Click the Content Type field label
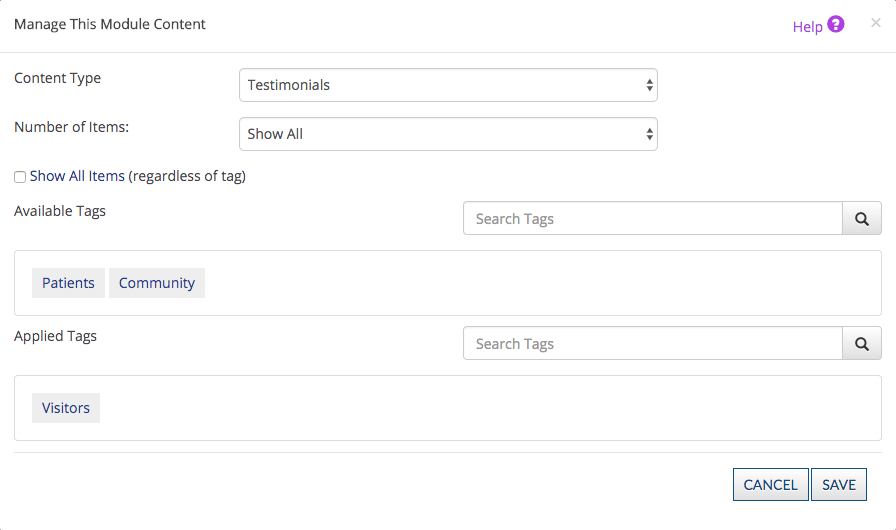This screenshot has width=896, height=530. point(57,78)
